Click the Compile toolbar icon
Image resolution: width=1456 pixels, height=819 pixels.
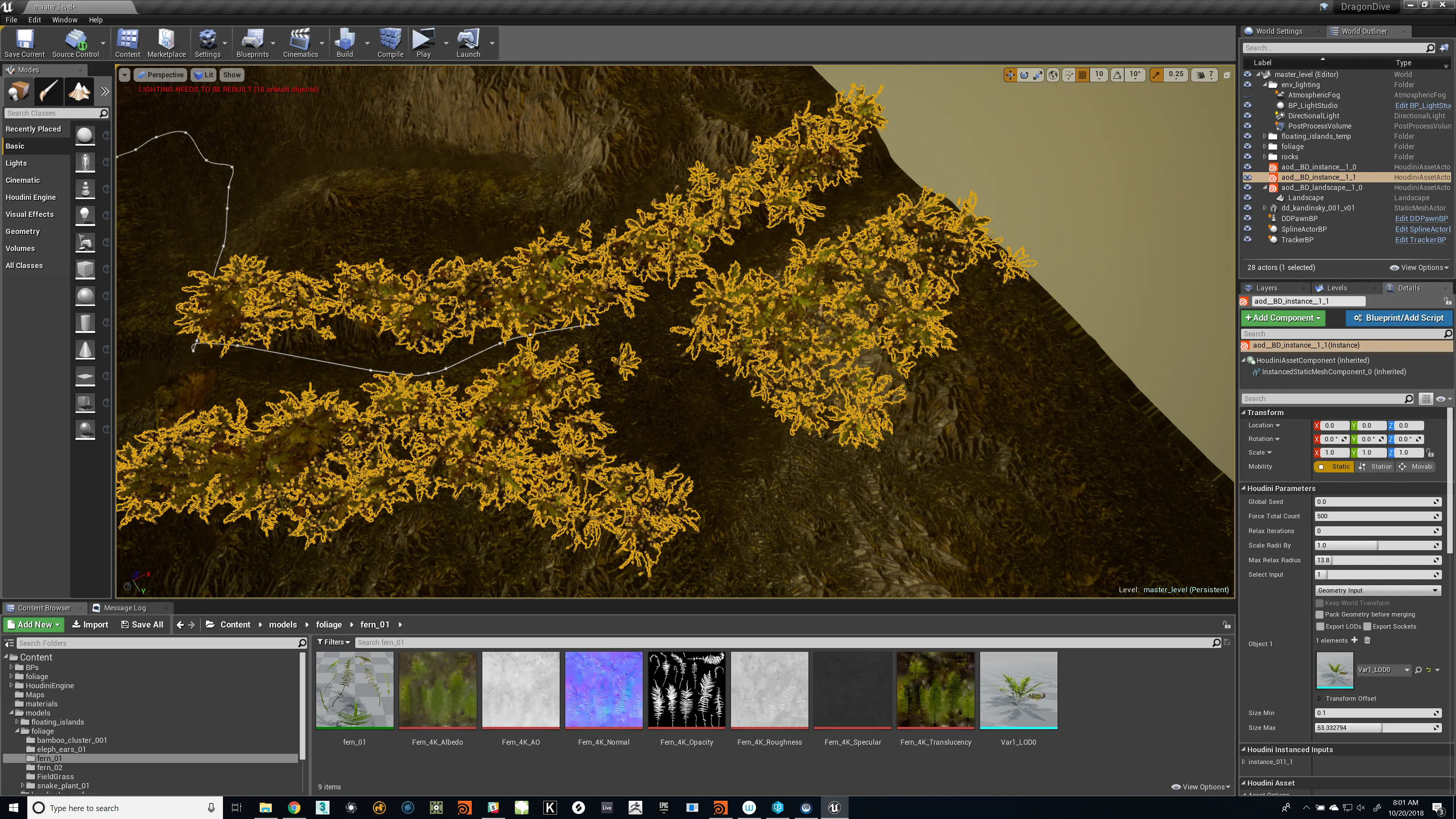click(x=390, y=44)
